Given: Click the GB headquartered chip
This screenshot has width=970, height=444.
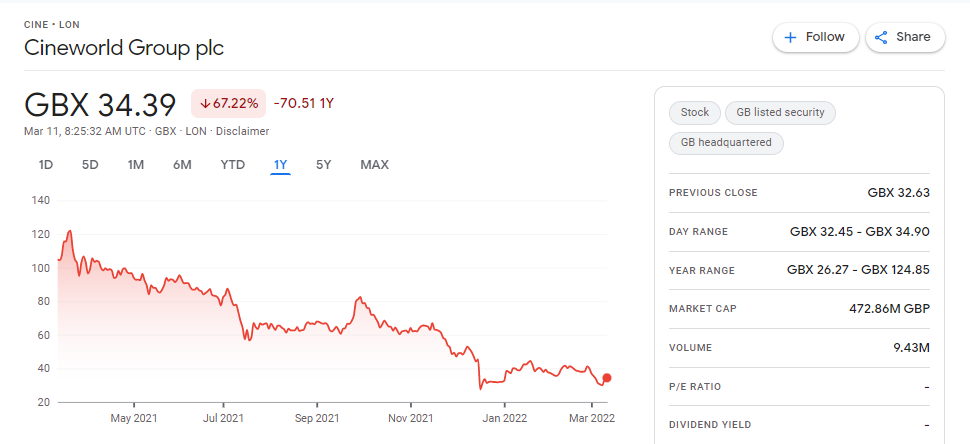Looking at the screenshot, I should (726, 143).
